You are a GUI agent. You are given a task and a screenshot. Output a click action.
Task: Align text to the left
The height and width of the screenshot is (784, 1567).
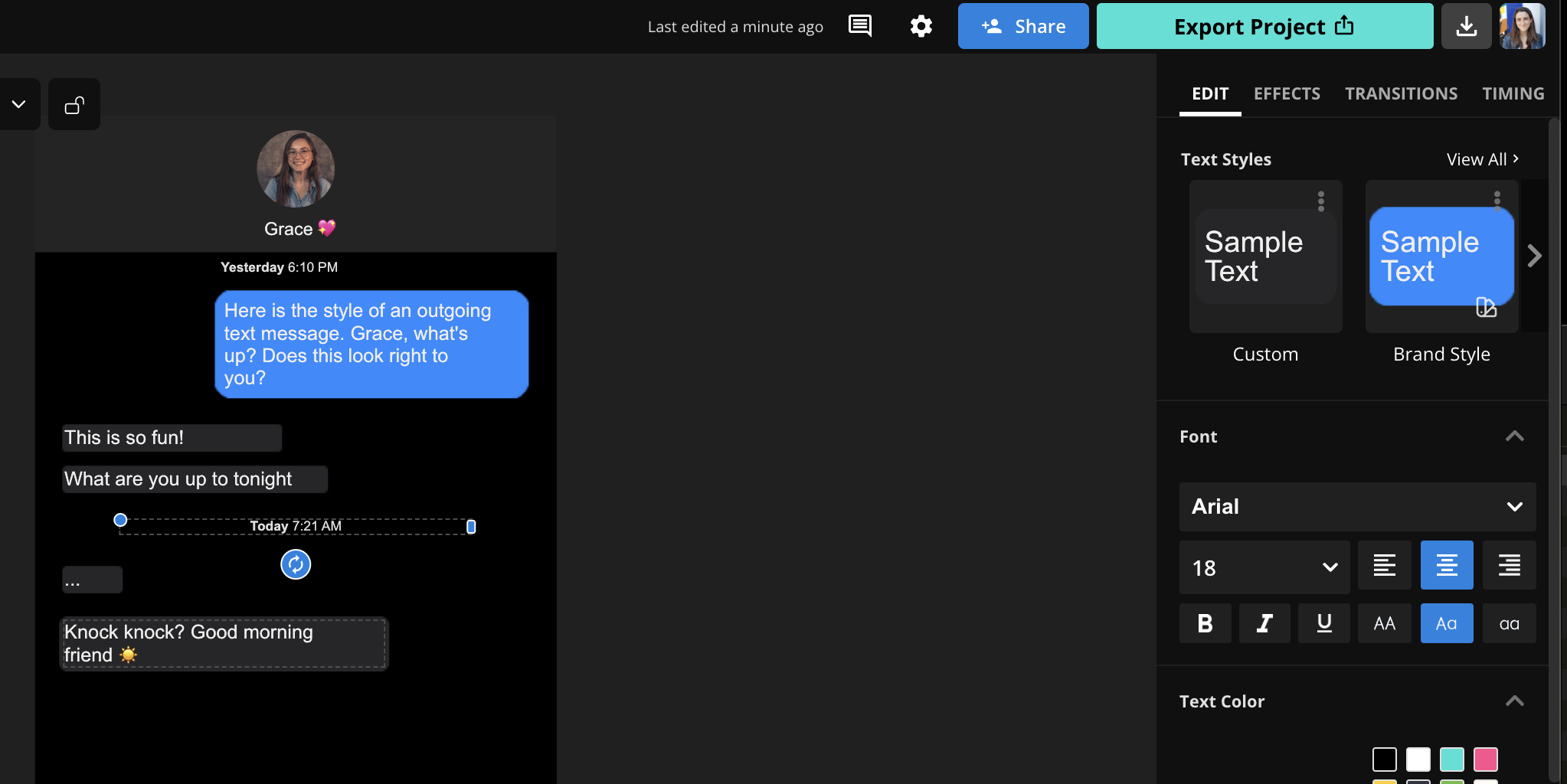point(1385,565)
